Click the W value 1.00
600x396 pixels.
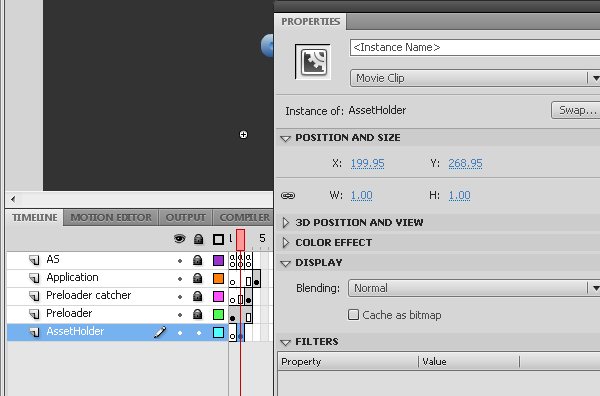tap(362, 196)
